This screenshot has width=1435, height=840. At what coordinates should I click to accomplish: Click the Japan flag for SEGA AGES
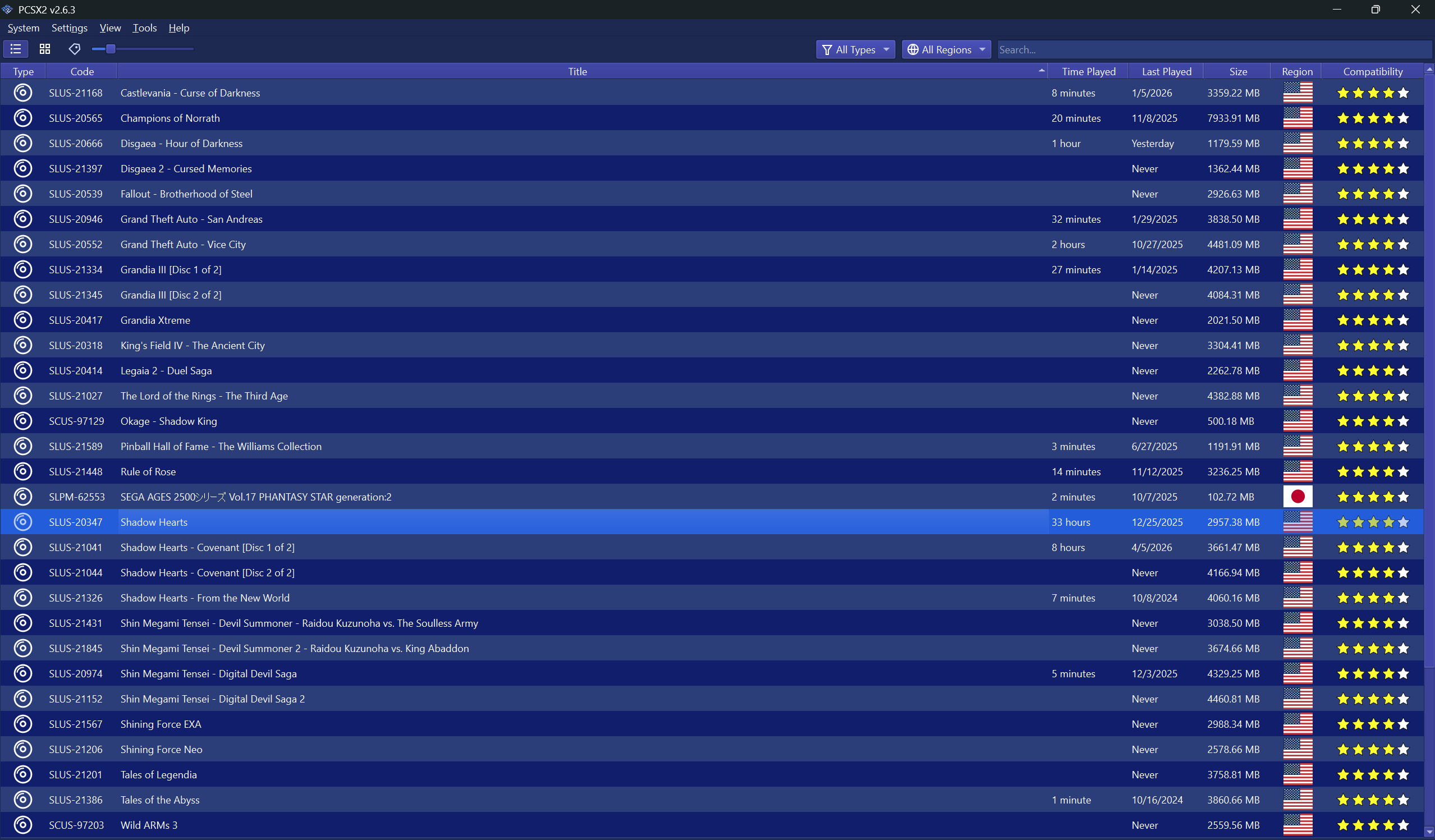click(1297, 497)
